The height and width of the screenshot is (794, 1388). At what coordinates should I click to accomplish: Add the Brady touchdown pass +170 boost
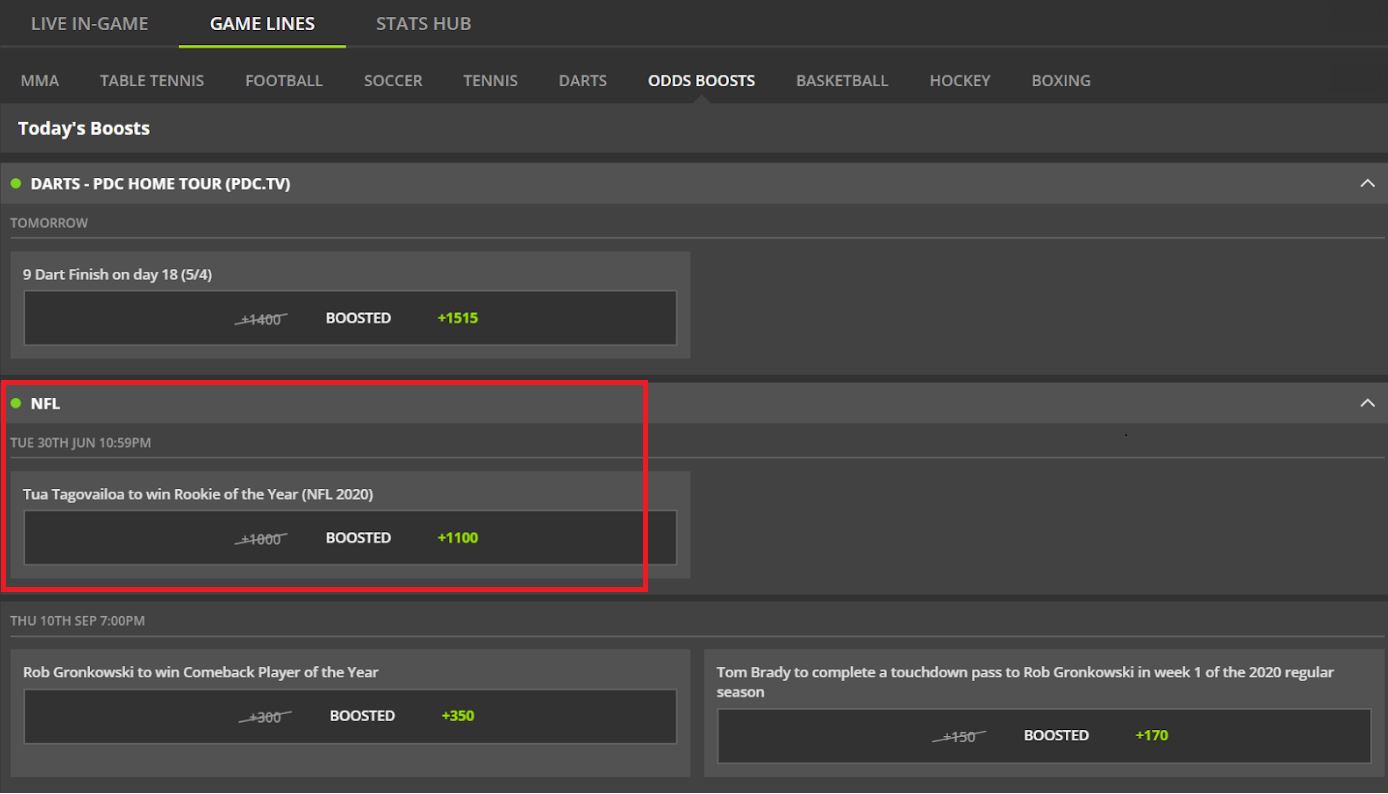[1044, 735]
